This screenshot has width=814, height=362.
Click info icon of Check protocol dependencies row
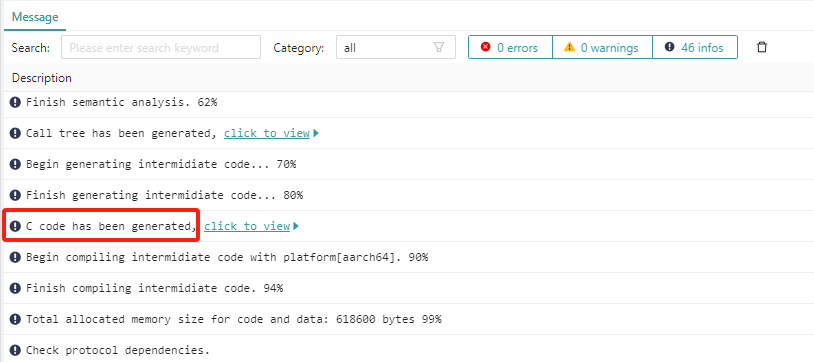[16, 350]
